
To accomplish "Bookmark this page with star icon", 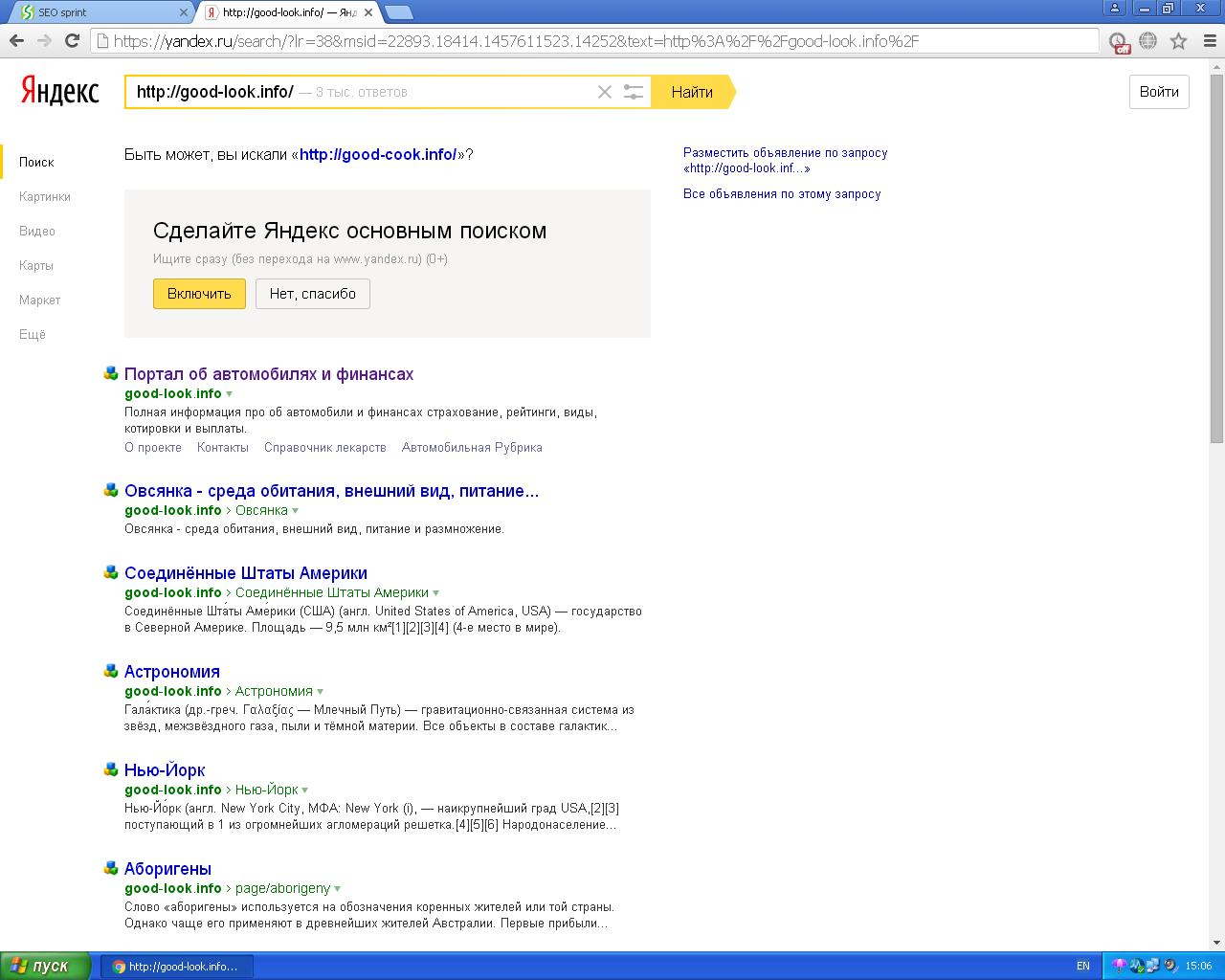I will [x=1179, y=41].
